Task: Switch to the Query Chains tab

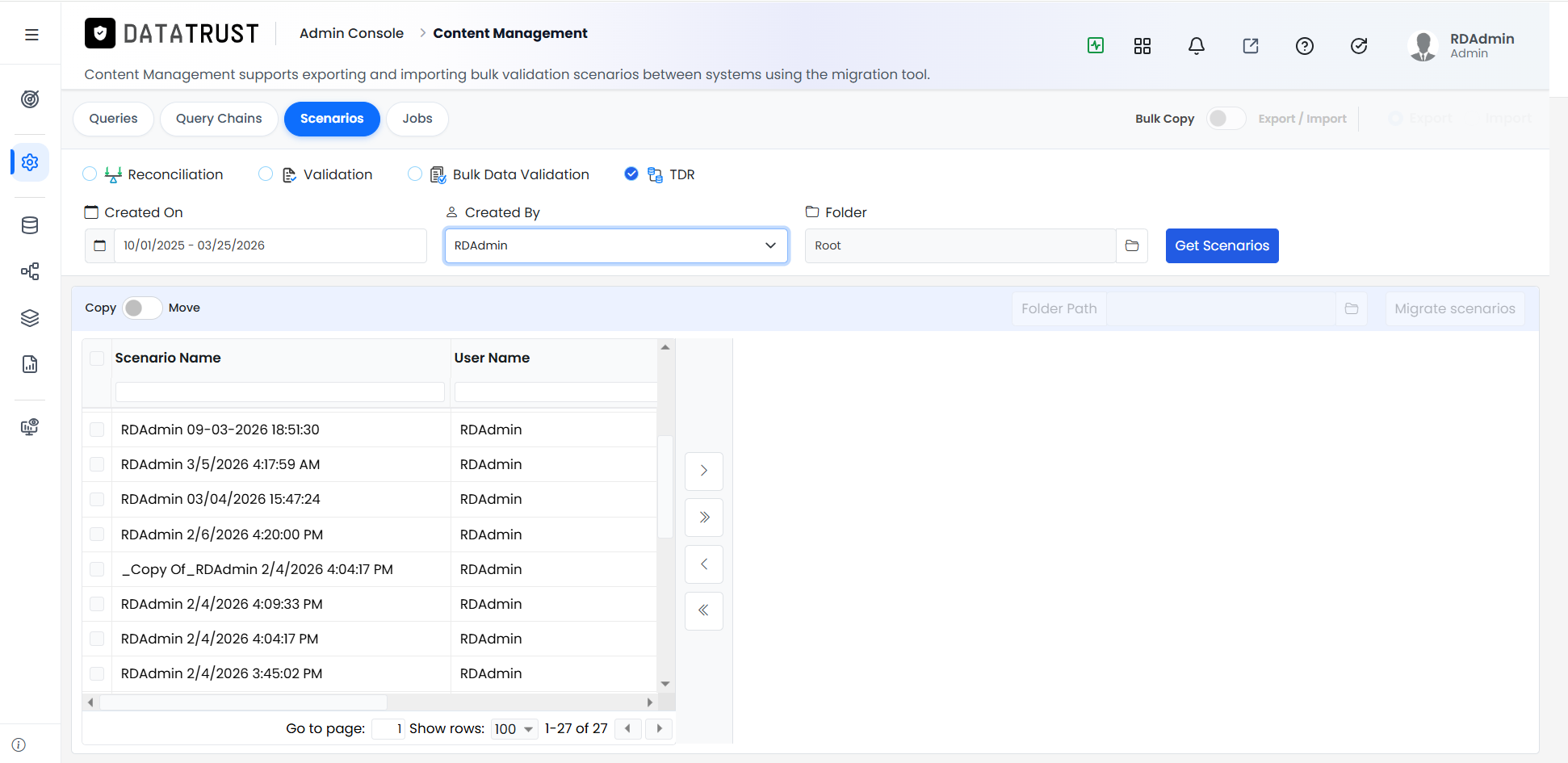Action: click(219, 119)
